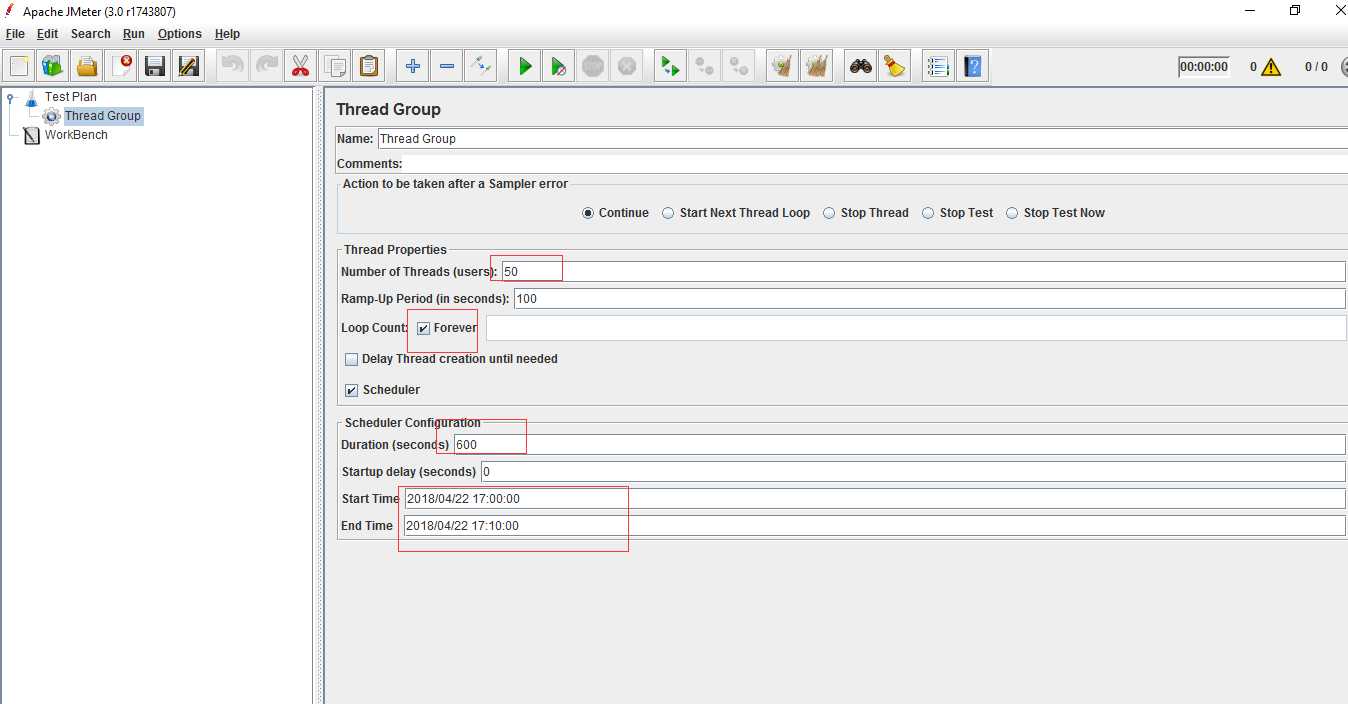Select Thread Group in the tree

pyautogui.click(x=102, y=116)
